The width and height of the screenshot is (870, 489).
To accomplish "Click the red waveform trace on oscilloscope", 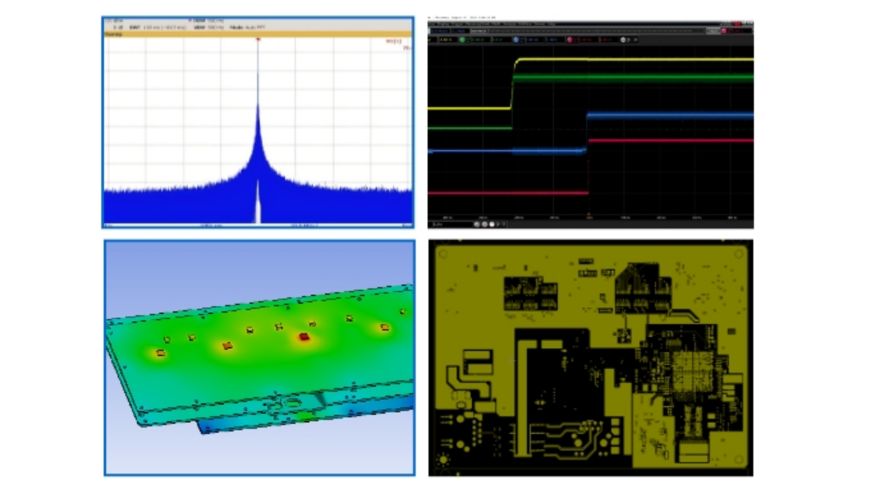I will [670, 140].
